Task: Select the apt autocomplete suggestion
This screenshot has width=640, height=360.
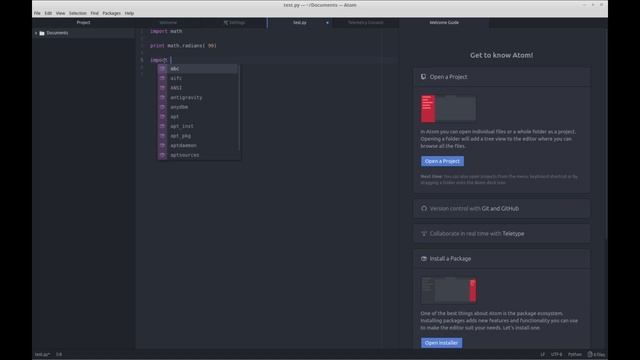Action: coord(198,117)
